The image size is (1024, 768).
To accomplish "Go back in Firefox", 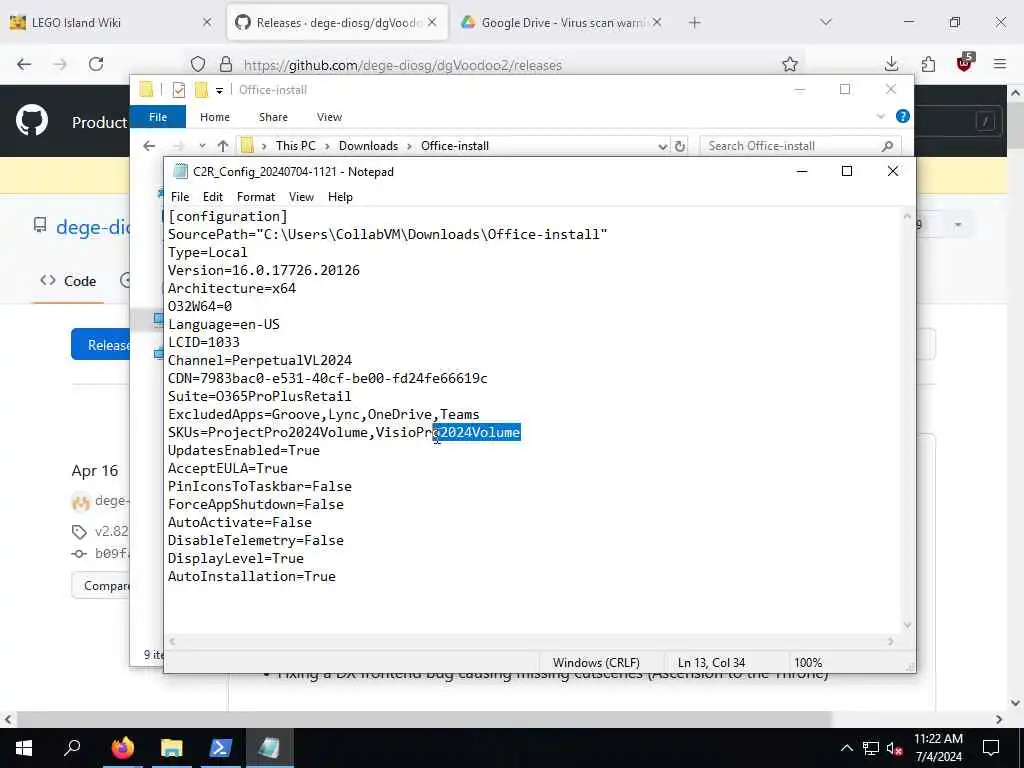I will [x=24, y=64].
